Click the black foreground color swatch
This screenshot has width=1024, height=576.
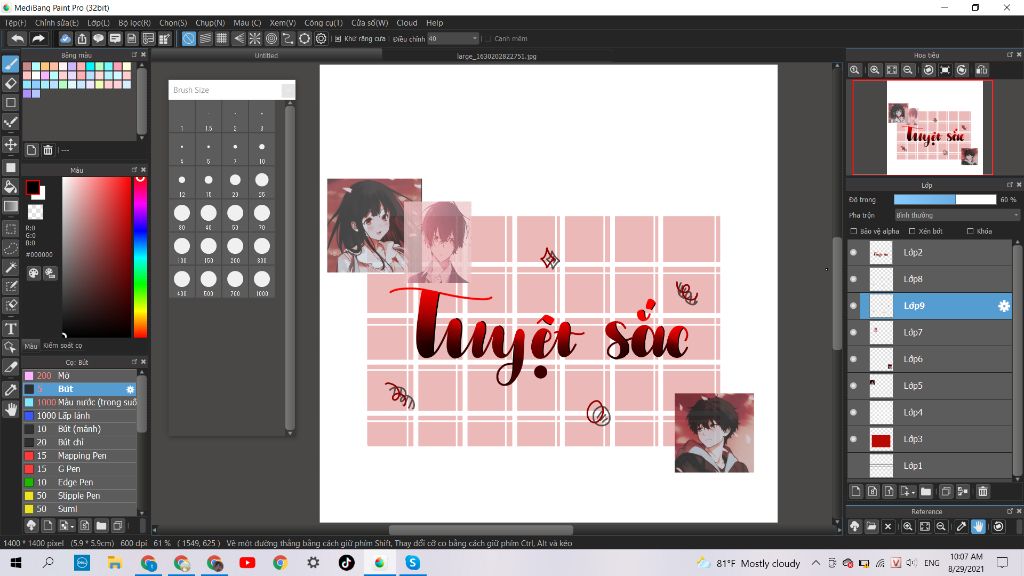(x=32, y=187)
